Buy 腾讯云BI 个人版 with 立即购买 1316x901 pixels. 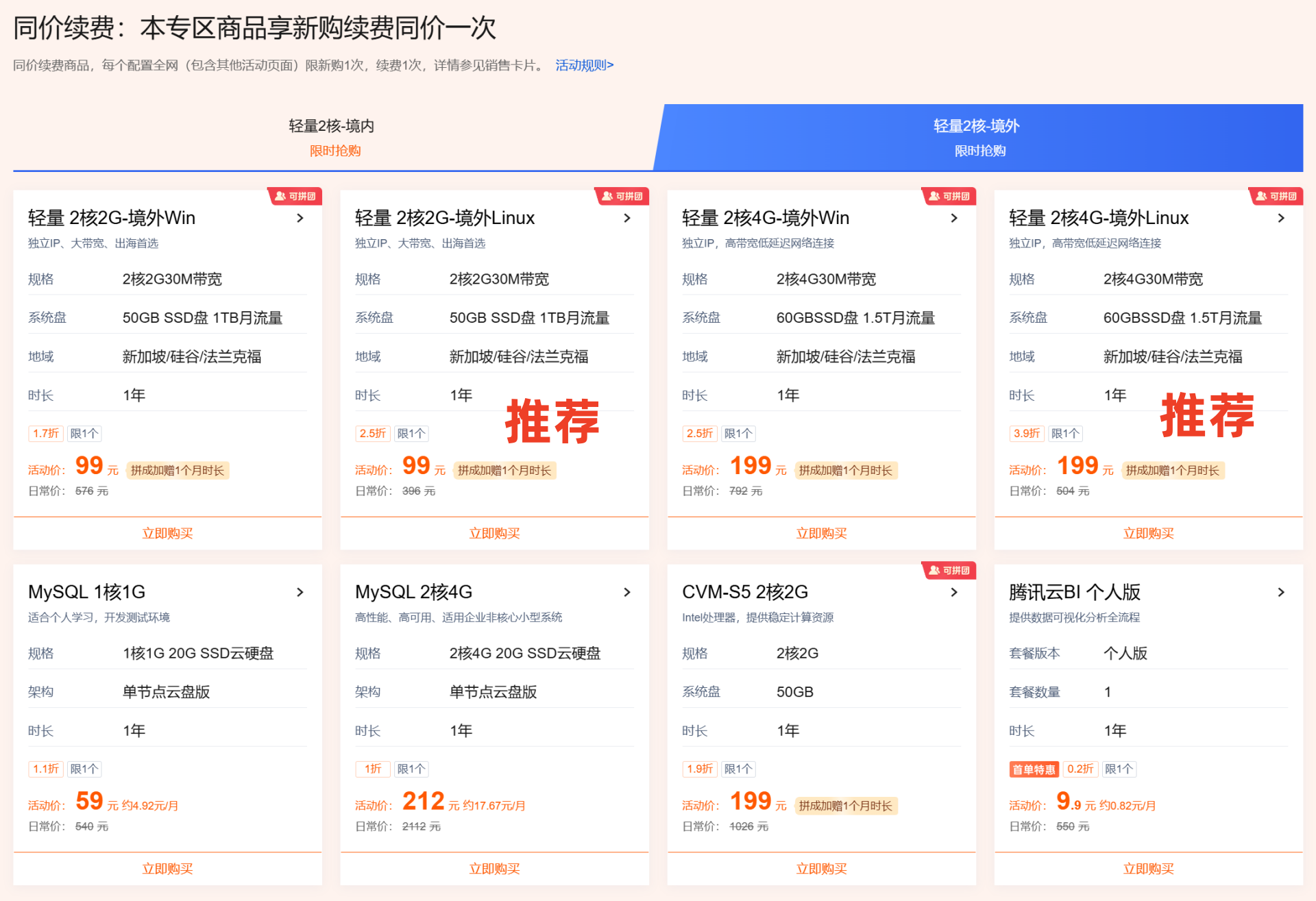[x=1148, y=869]
